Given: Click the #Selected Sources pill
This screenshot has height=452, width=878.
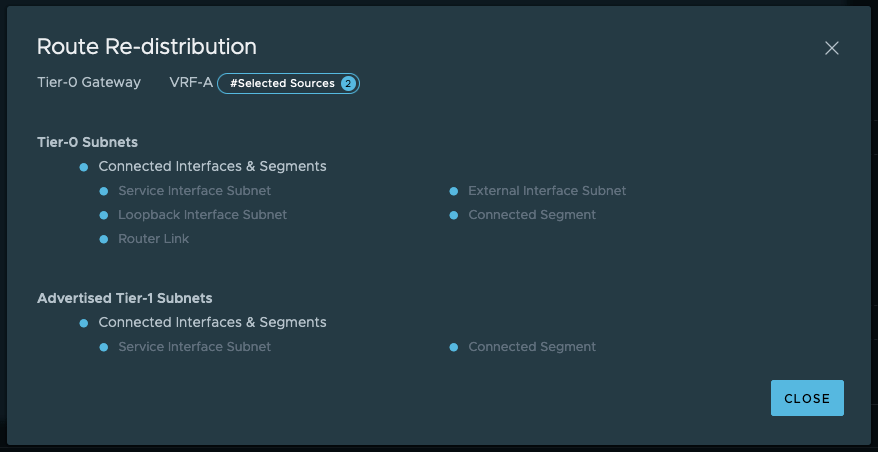Looking at the screenshot, I should pyautogui.click(x=282, y=83).
